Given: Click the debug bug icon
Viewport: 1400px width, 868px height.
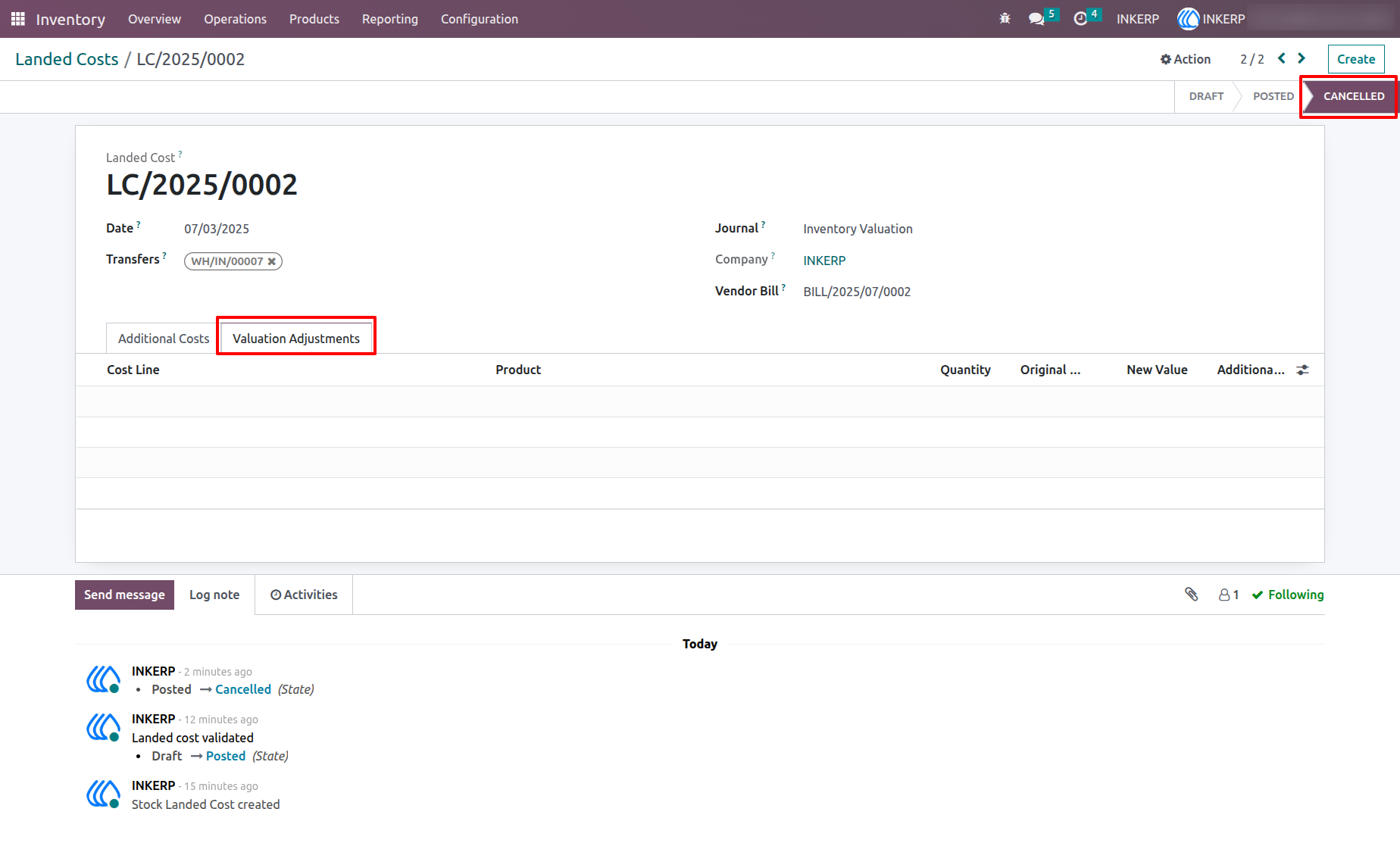Looking at the screenshot, I should [x=1005, y=19].
